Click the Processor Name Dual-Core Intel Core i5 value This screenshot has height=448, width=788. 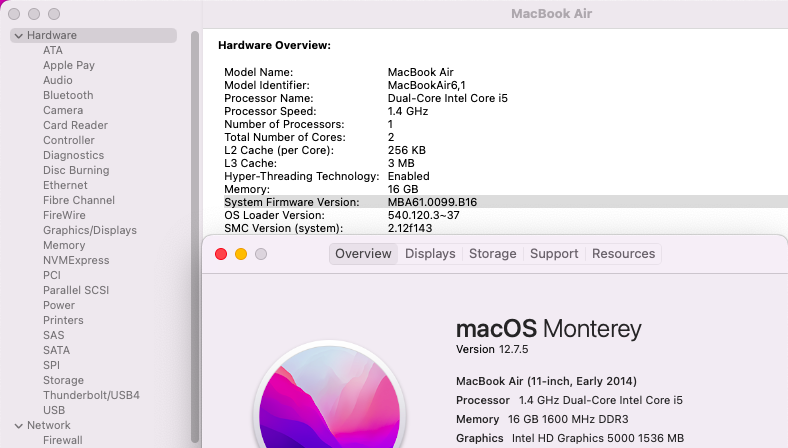[x=448, y=99]
